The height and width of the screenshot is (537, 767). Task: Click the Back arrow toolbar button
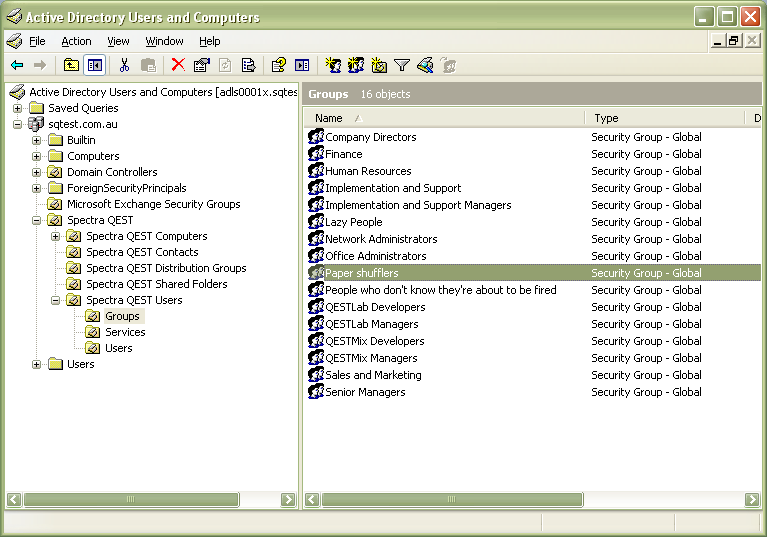[x=17, y=65]
